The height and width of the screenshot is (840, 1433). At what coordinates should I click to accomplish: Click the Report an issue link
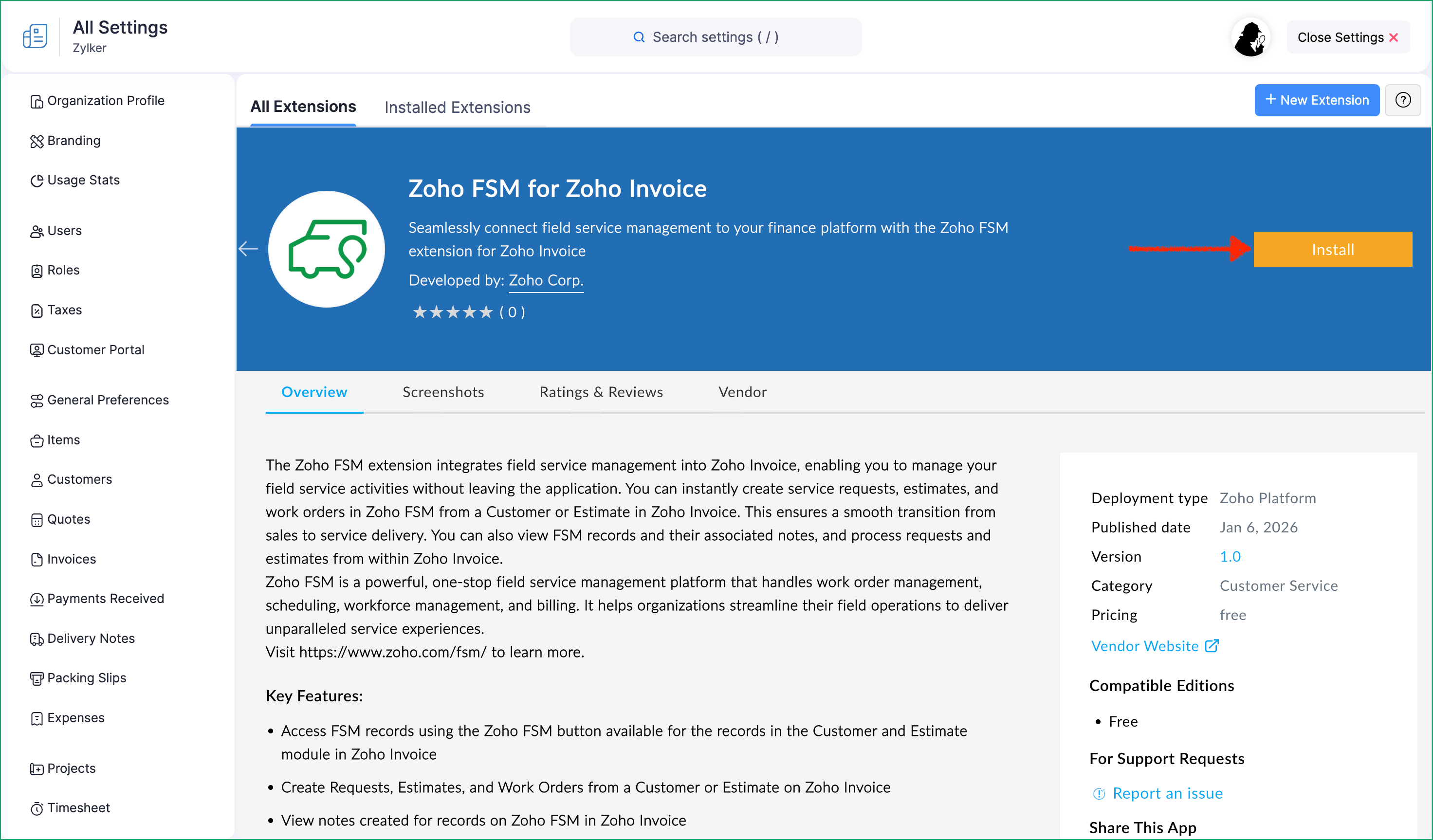(1167, 793)
